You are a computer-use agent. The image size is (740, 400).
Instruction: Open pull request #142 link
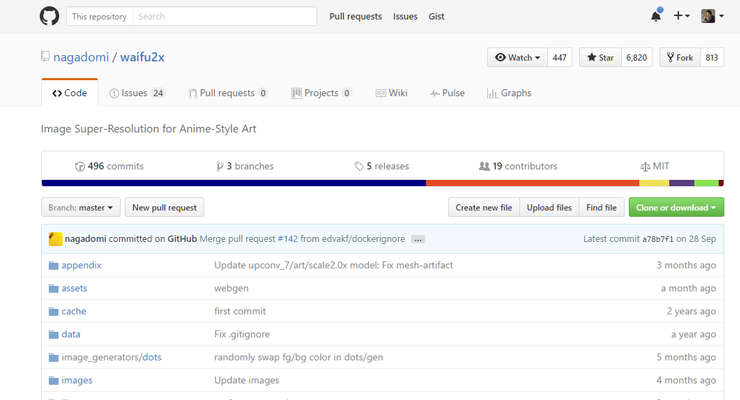[x=288, y=239]
